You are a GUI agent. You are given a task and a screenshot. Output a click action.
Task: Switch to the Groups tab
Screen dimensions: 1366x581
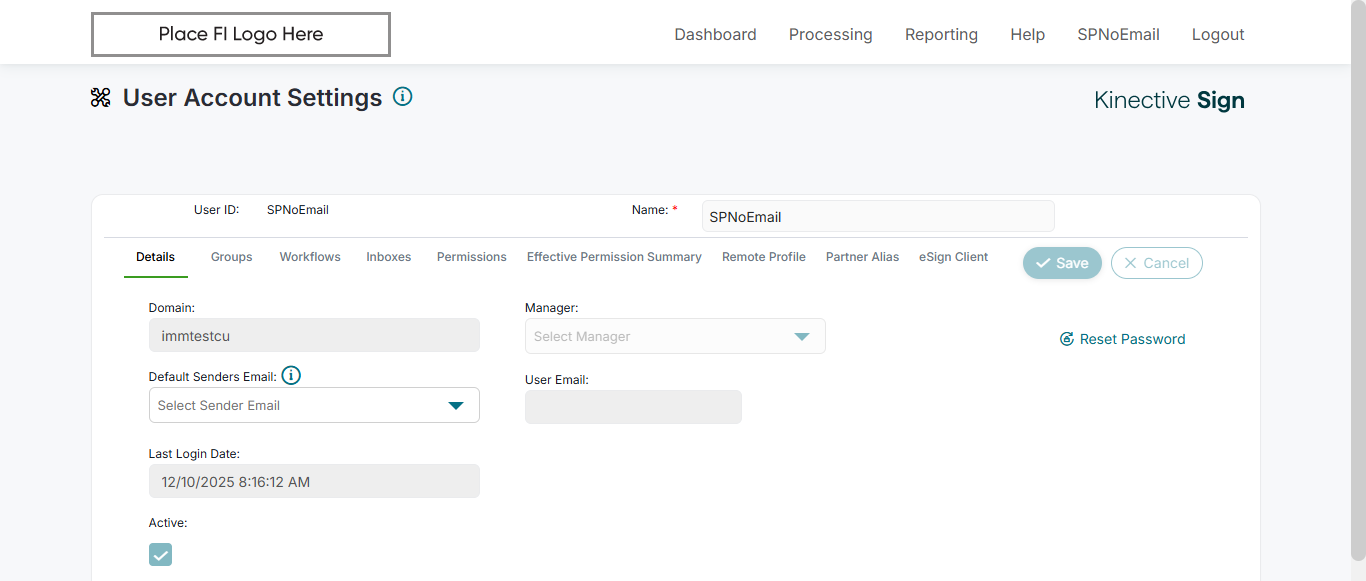231,257
